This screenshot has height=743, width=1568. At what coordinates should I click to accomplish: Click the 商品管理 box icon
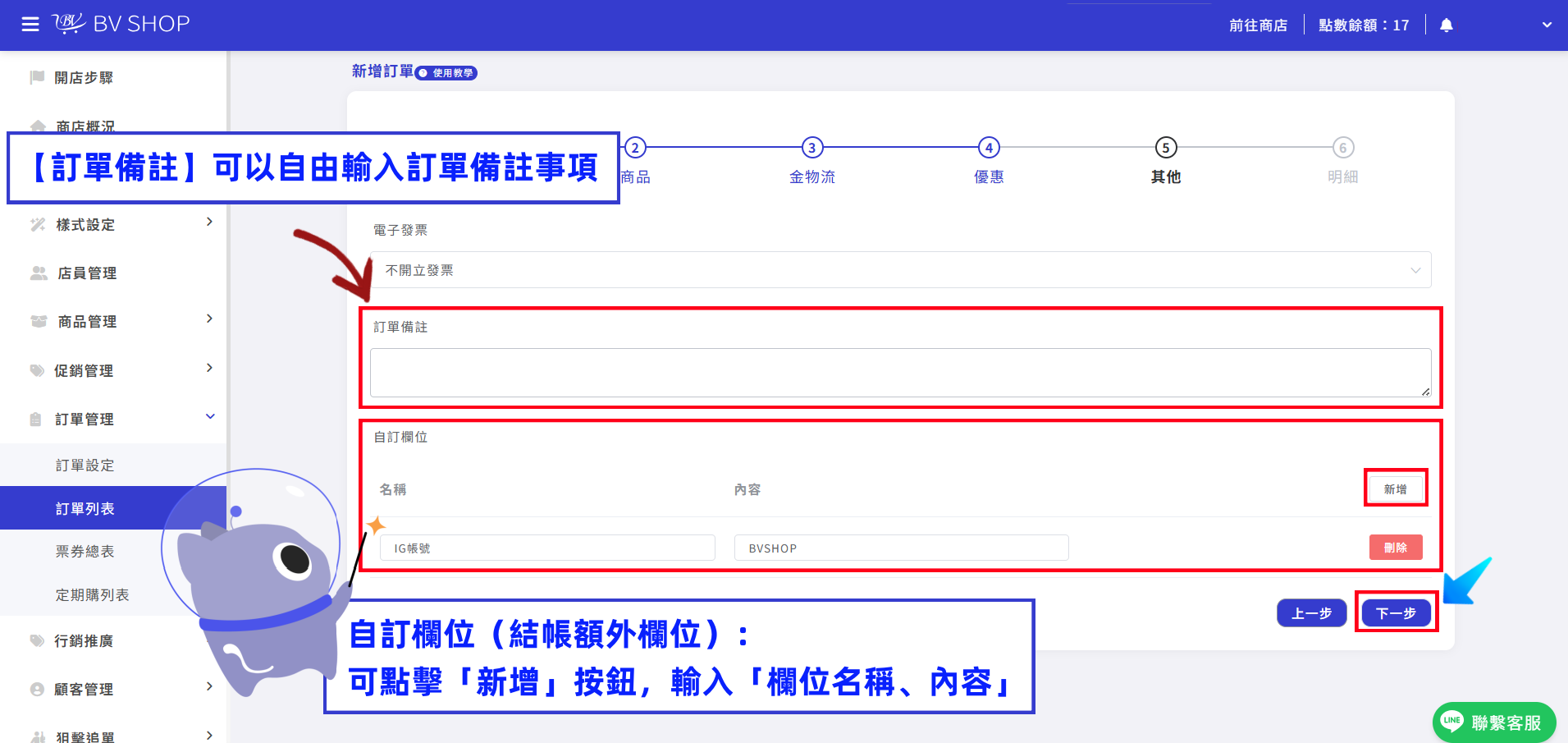tap(39, 321)
